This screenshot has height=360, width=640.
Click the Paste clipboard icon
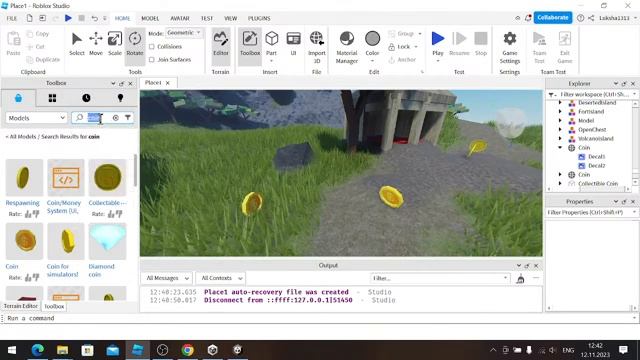point(13,39)
